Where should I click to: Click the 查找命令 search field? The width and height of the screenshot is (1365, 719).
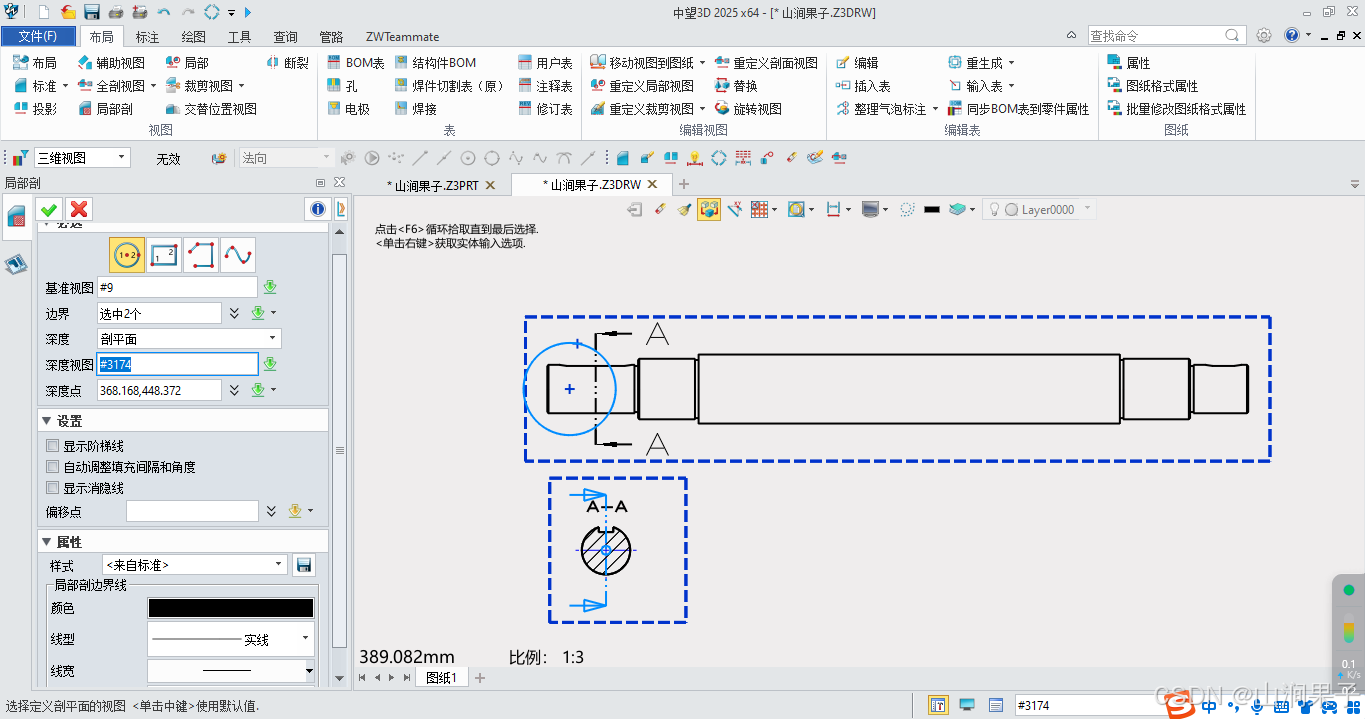coord(1166,35)
